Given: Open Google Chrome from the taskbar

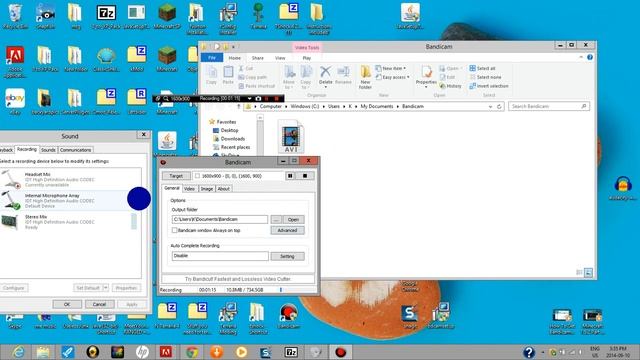Looking at the screenshot, I should click(x=192, y=352).
